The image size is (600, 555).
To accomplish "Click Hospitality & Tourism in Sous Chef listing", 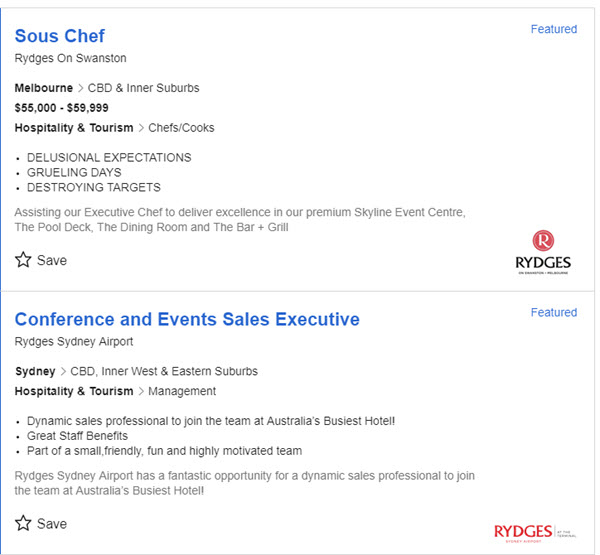I will 74,128.
